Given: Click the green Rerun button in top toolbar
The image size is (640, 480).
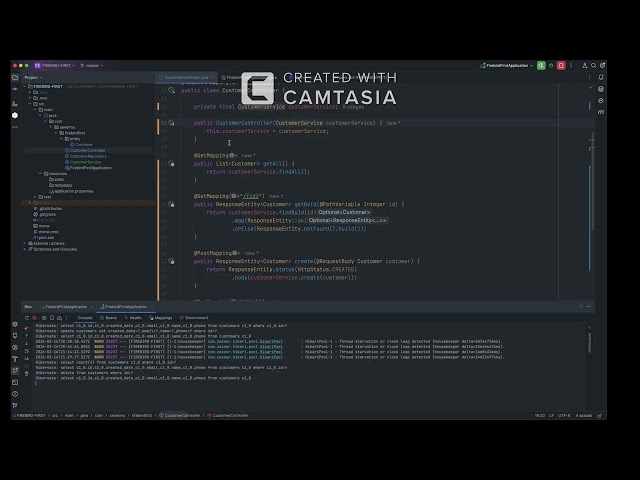Looking at the screenshot, I should (x=541, y=65).
